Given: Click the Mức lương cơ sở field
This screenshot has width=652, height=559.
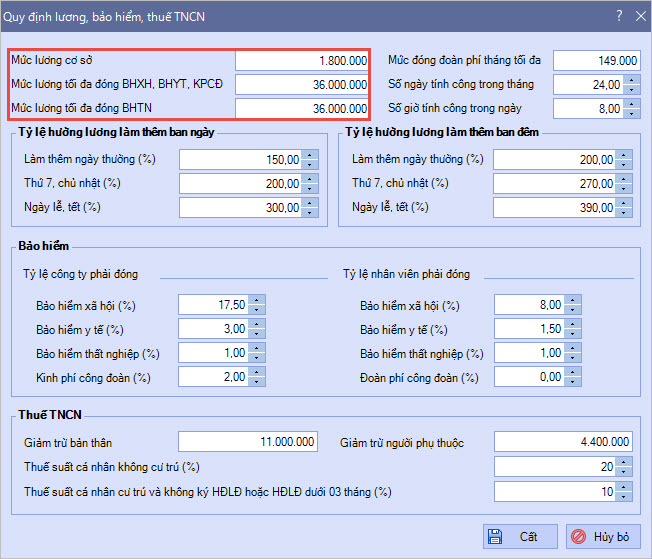Looking at the screenshot, I should point(302,61).
